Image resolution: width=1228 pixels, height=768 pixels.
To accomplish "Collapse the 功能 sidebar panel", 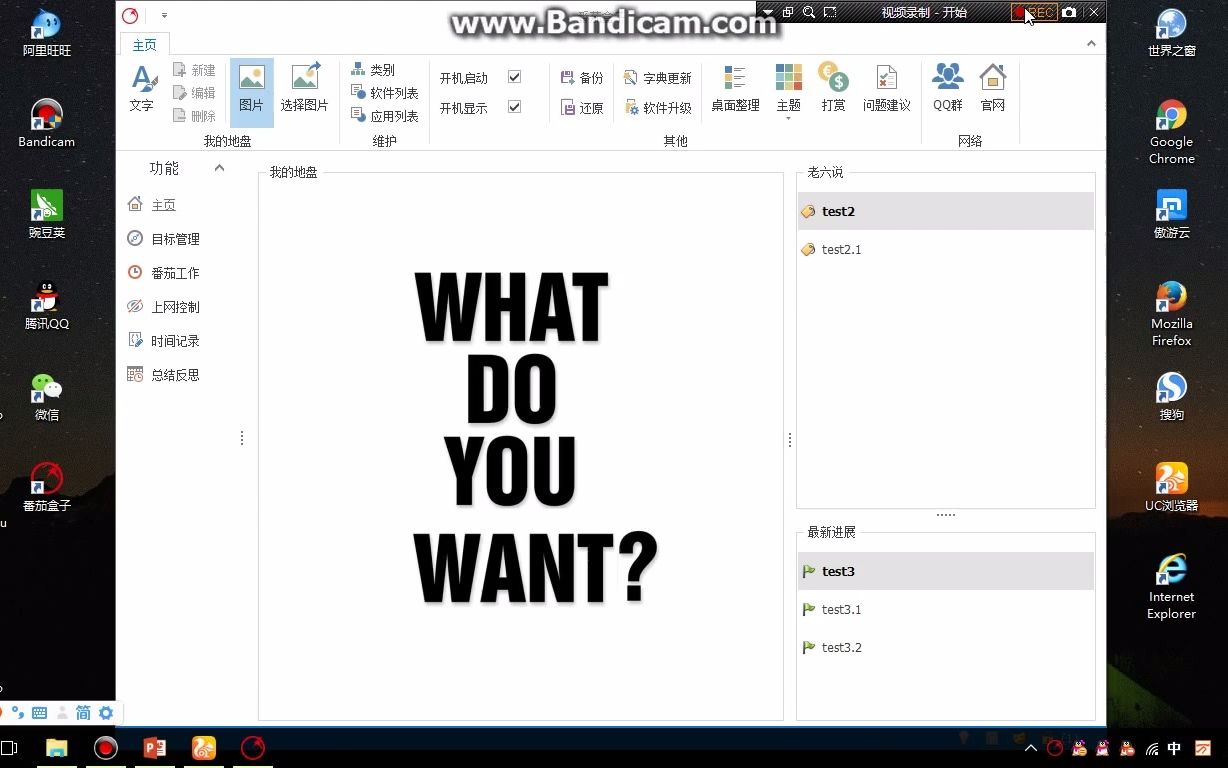I will (x=219, y=168).
